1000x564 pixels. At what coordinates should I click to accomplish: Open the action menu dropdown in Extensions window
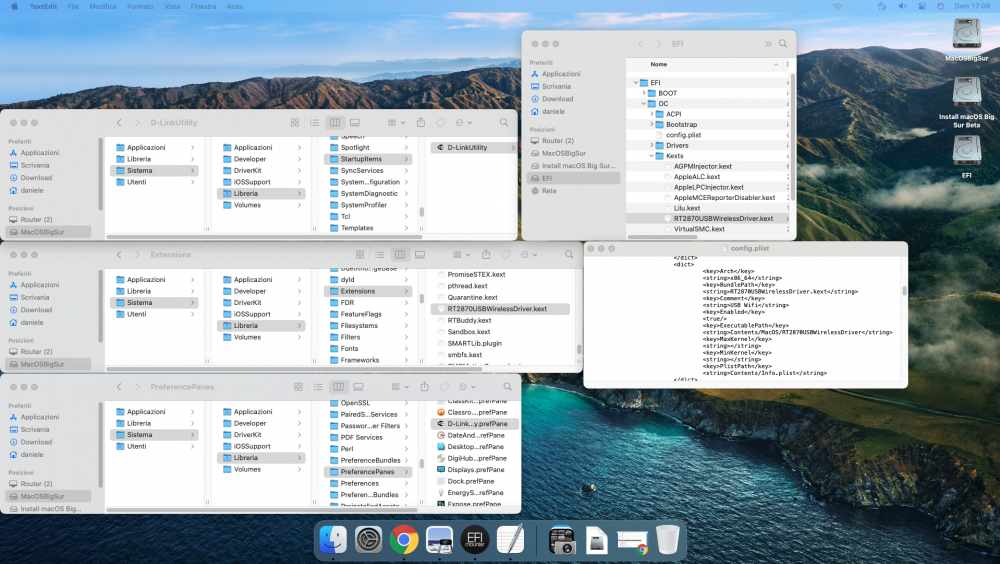(529, 255)
